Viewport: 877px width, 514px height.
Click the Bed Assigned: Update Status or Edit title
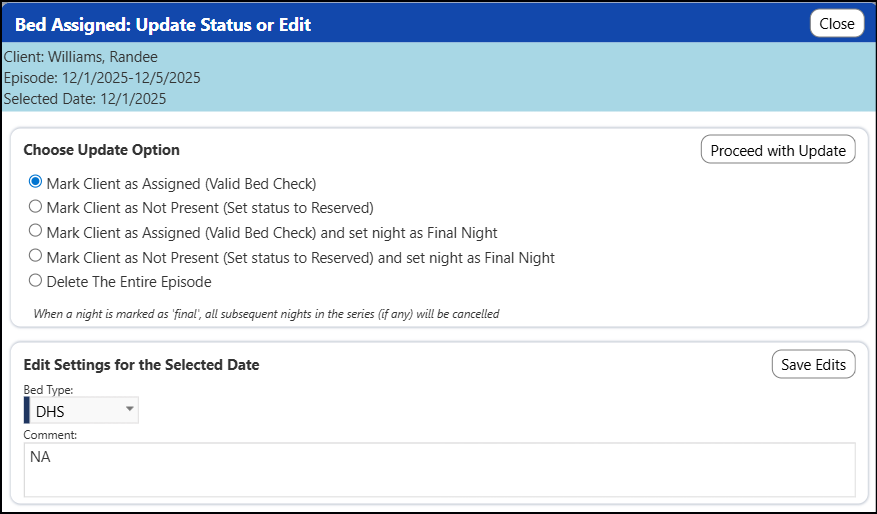point(163,25)
